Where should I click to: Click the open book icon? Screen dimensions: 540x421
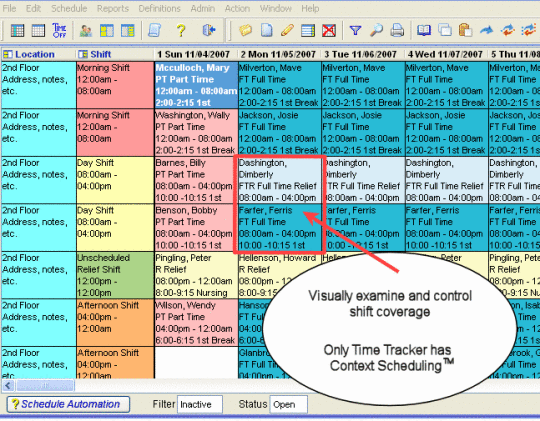(424, 30)
